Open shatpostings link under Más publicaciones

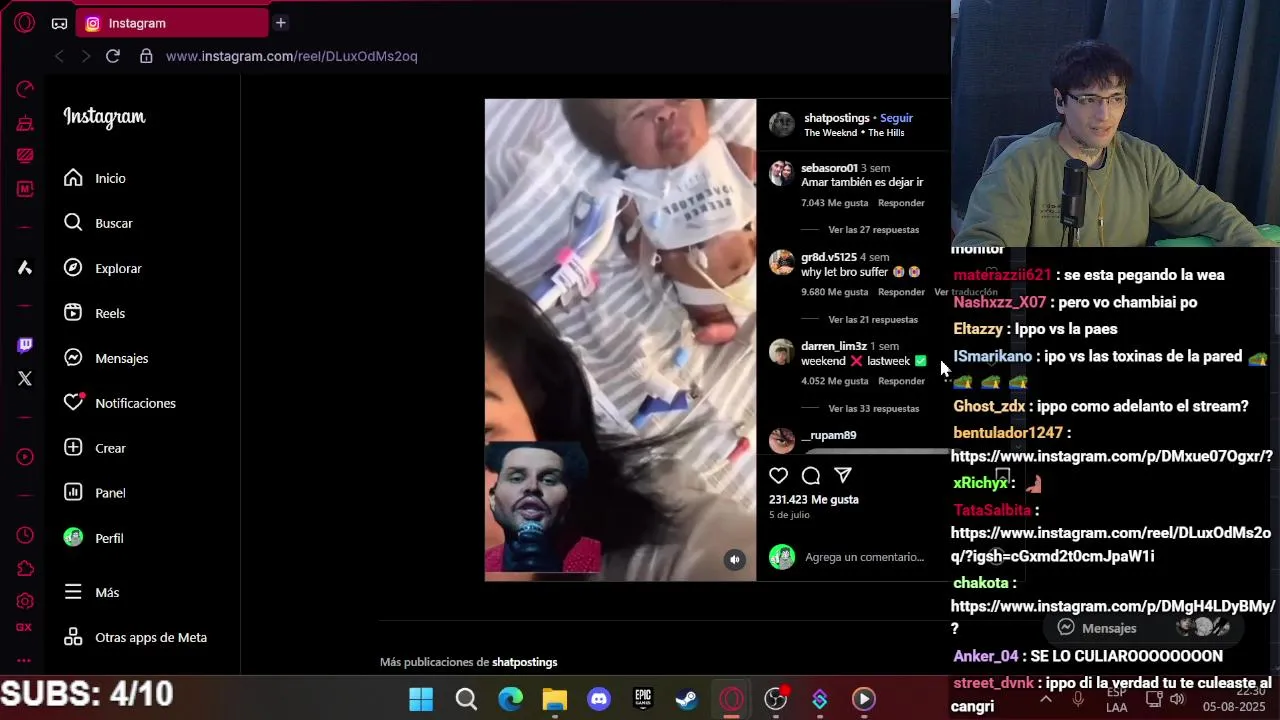pos(524,662)
